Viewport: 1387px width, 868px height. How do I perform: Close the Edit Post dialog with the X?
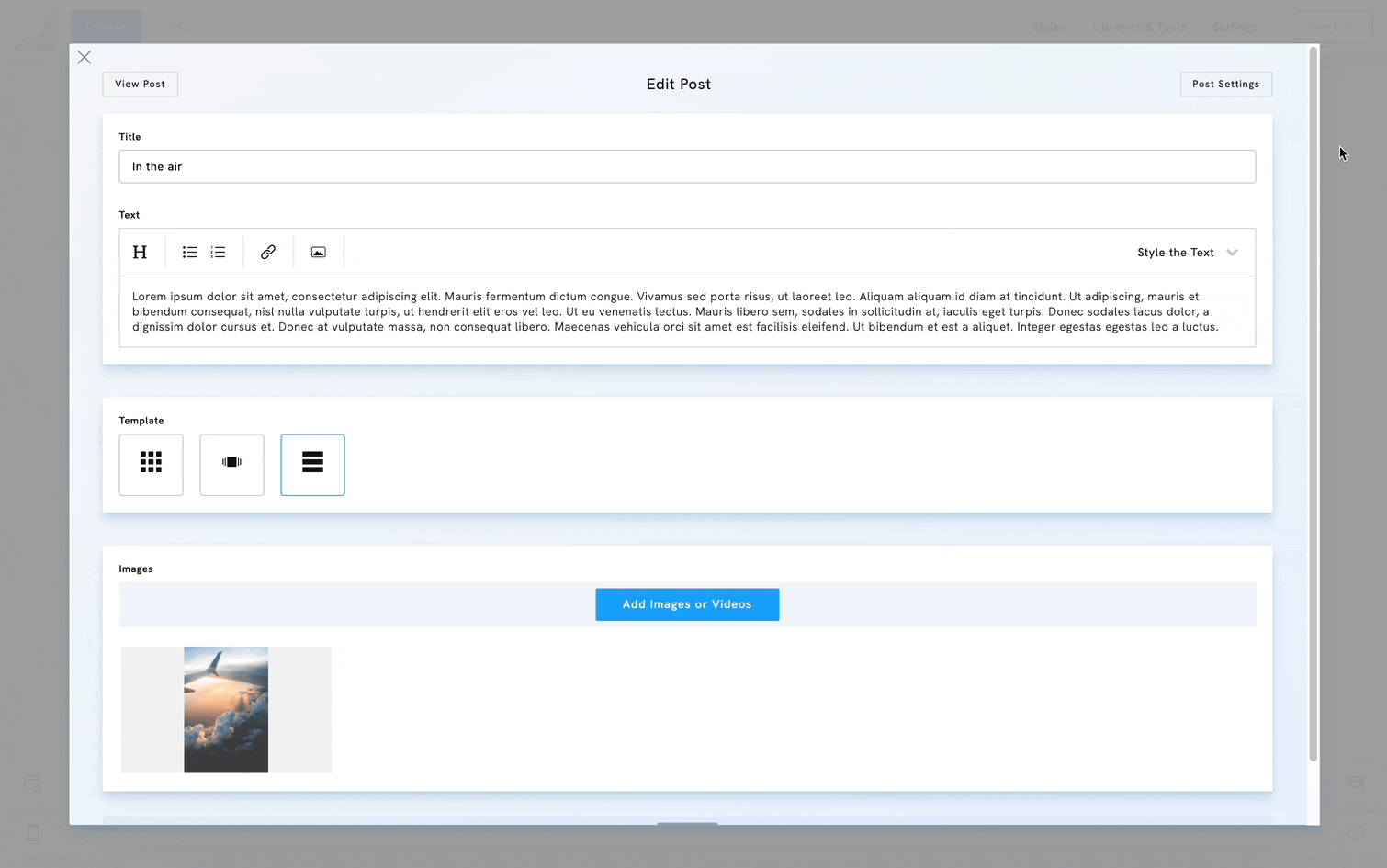point(85,58)
